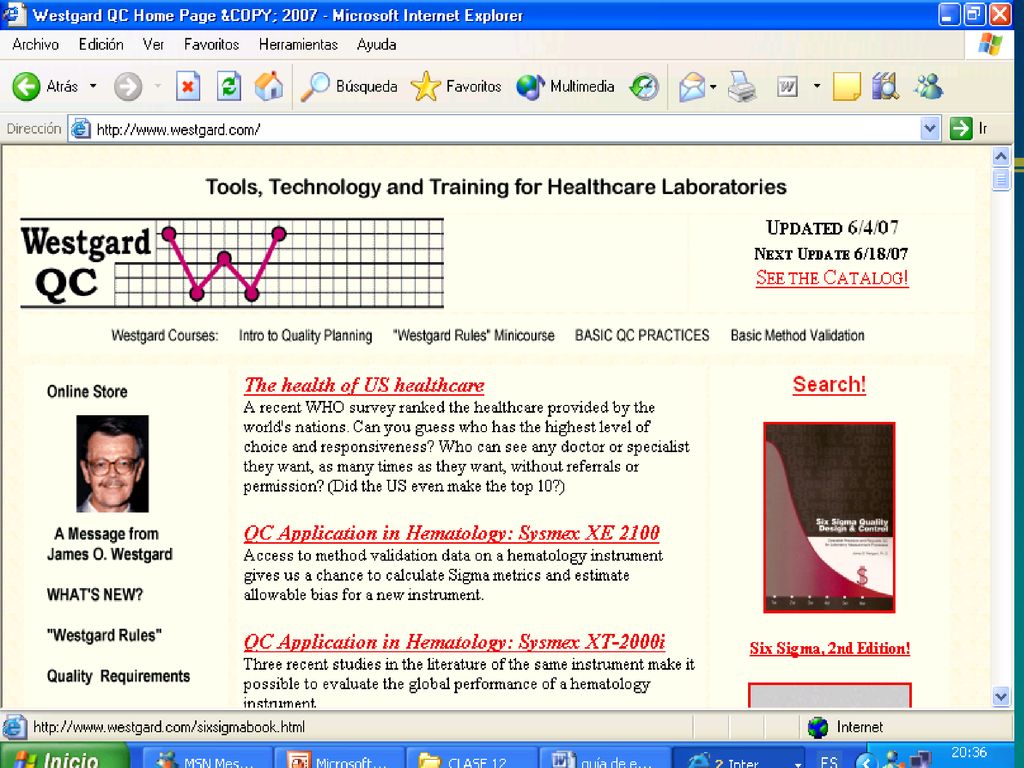Click the page icon in address bar
Viewport: 1024px width, 768px height.
click(x=80, y=129)
